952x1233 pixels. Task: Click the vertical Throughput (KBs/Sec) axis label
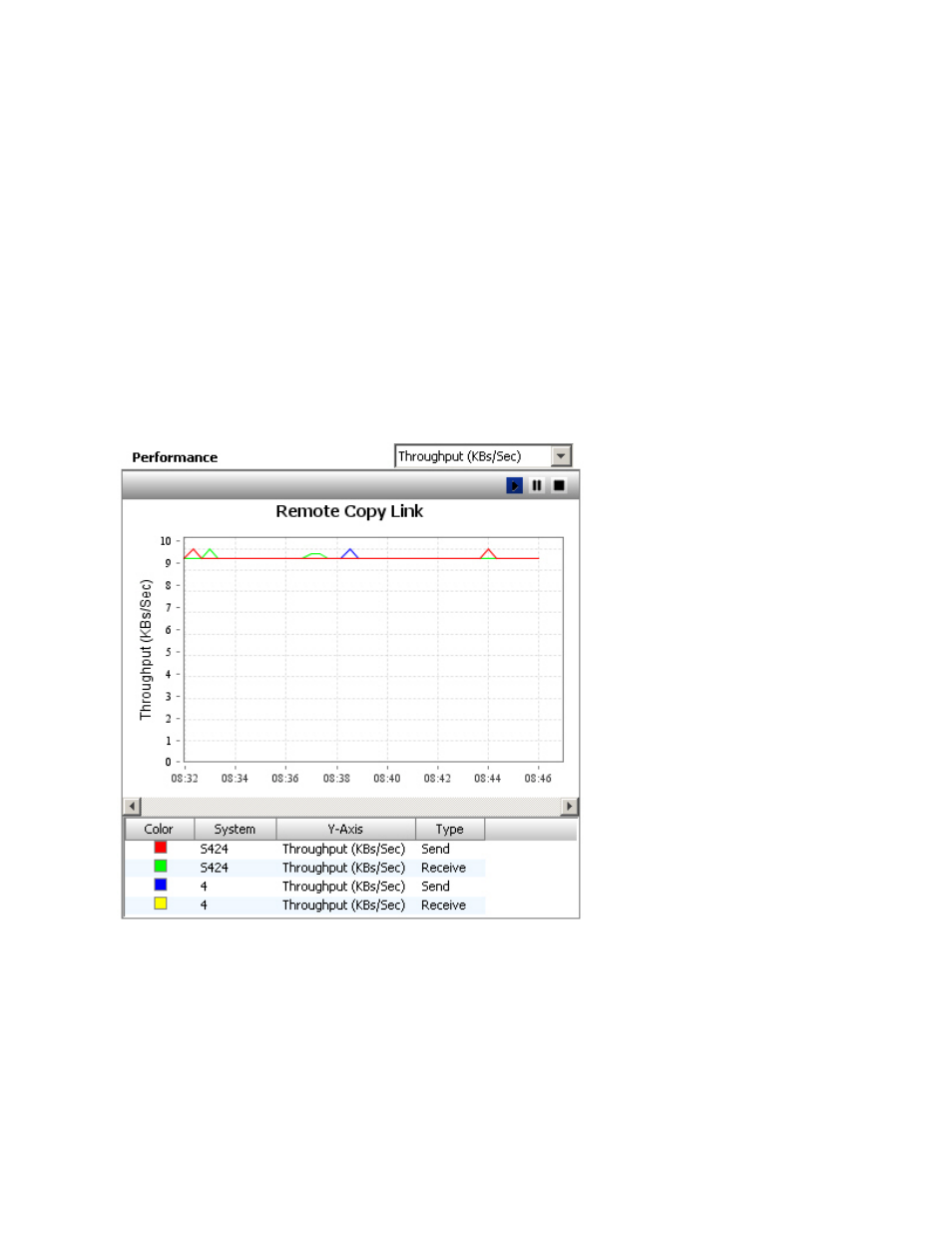(146, 650)
